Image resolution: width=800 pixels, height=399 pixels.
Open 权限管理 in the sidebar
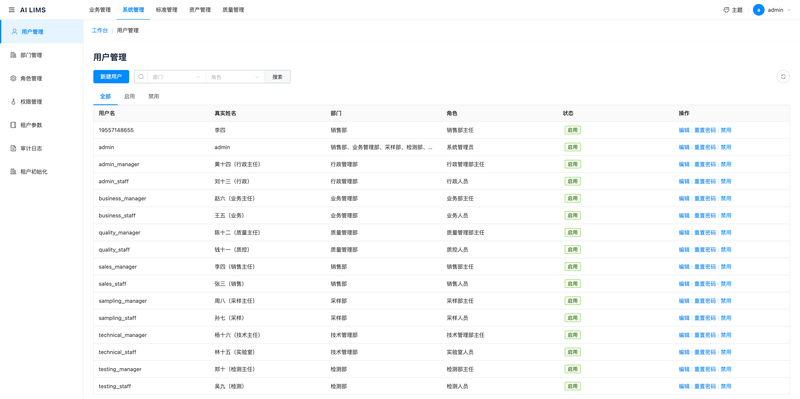[31, 102]
